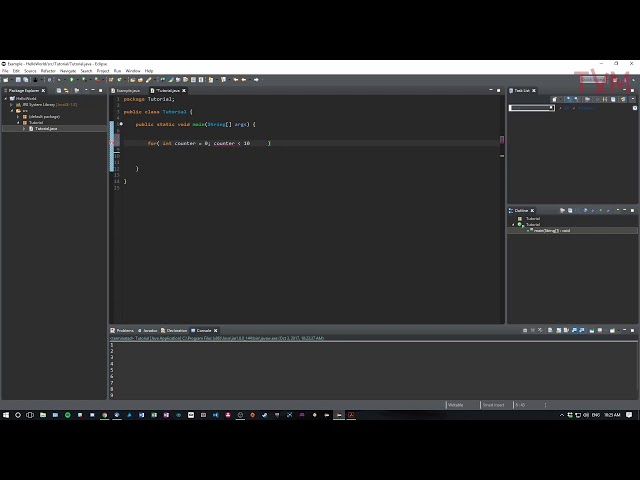Select Tutorial.java in Package Explorer

[46, 129]
